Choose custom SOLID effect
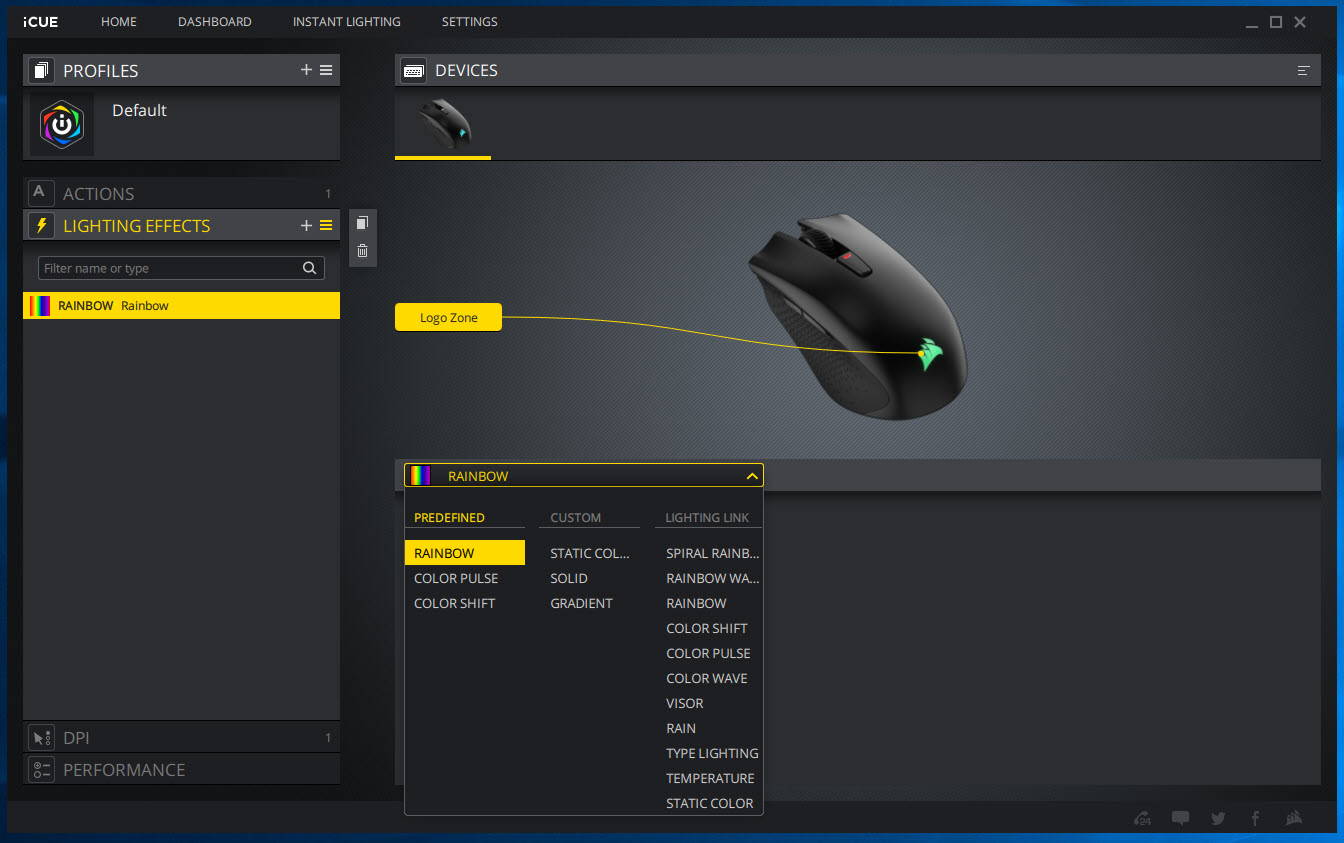Image resolution: width=1344 pixels, height=843 pixels. tap(569, 578)
